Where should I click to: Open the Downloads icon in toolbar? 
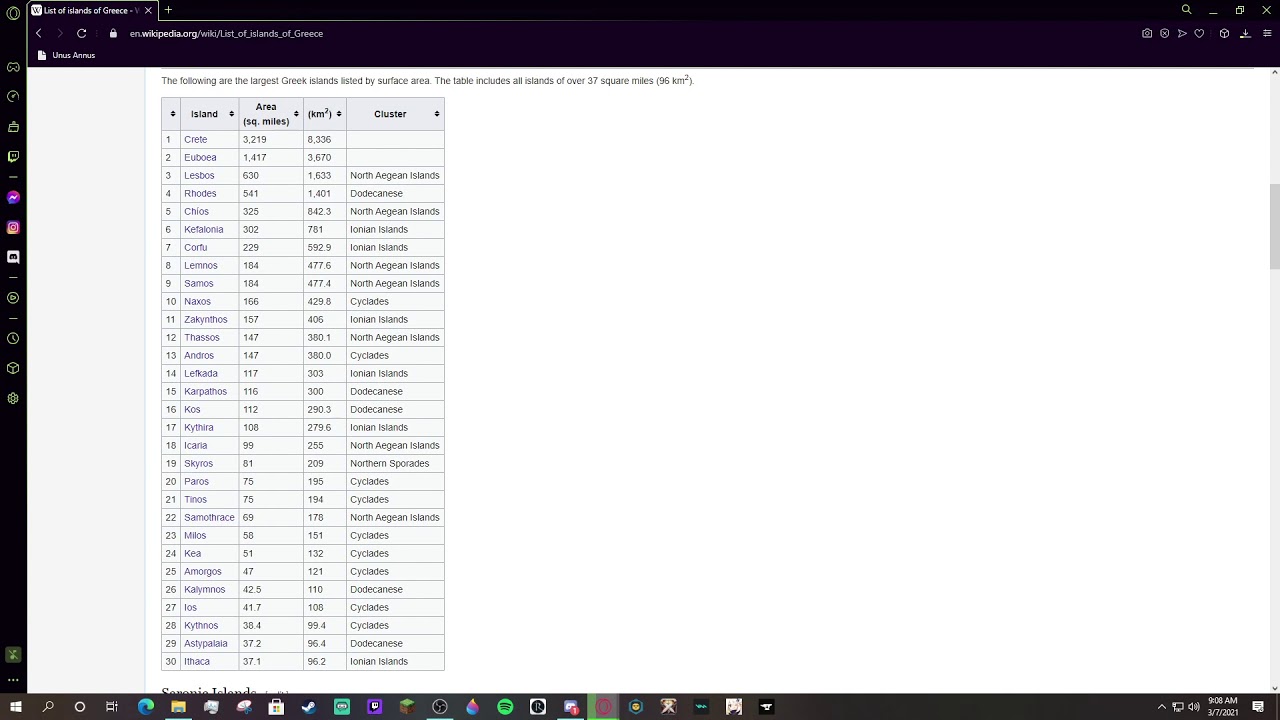point(1245,33)
